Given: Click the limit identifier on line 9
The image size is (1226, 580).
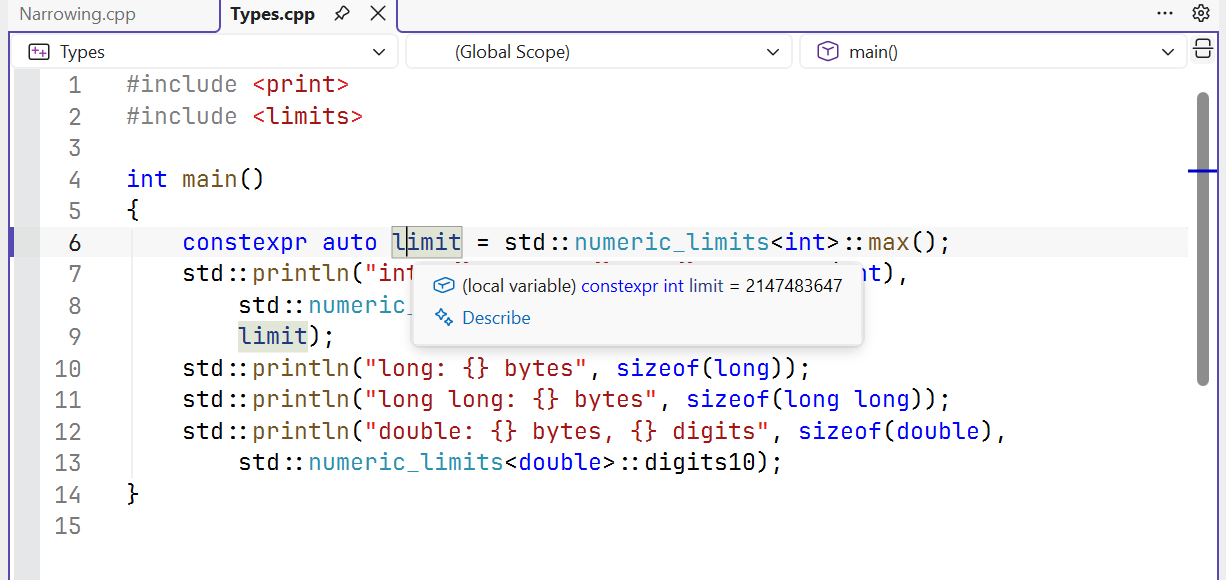Looking at the screenshot, I should pos(273,336).
